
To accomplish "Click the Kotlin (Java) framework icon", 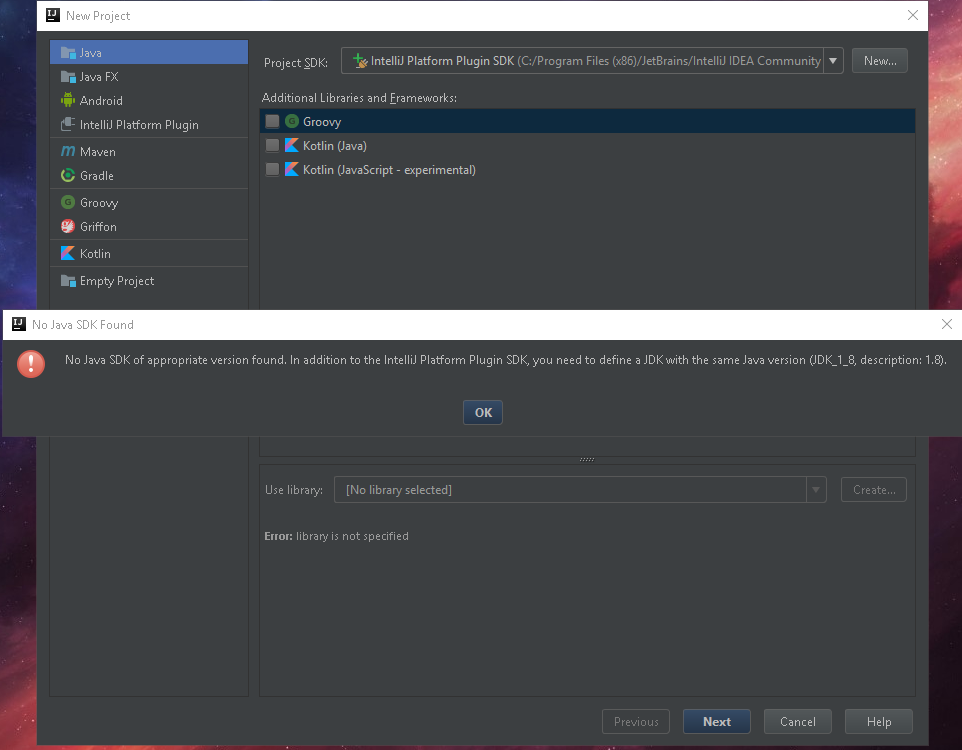I will click(x=292, y=145).
